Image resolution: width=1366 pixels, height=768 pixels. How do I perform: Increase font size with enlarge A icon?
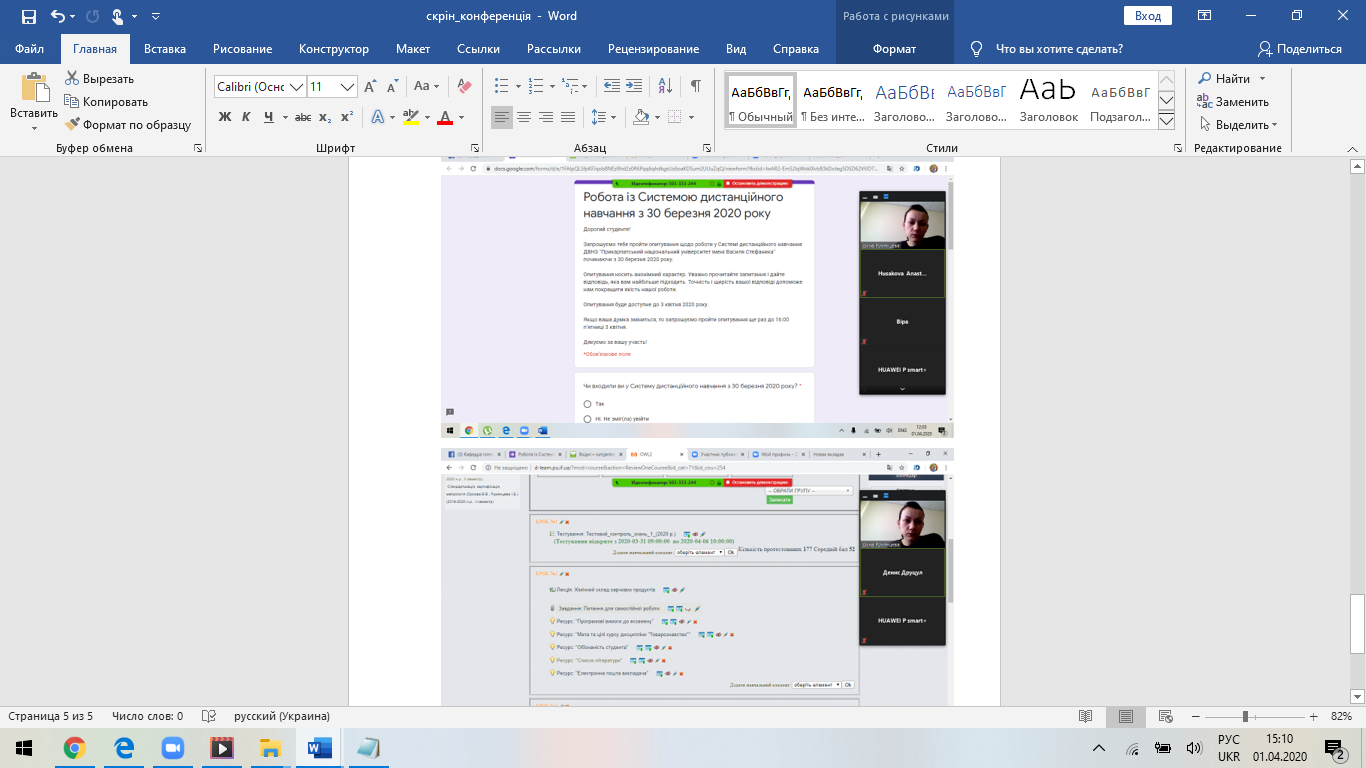(370, 86)
